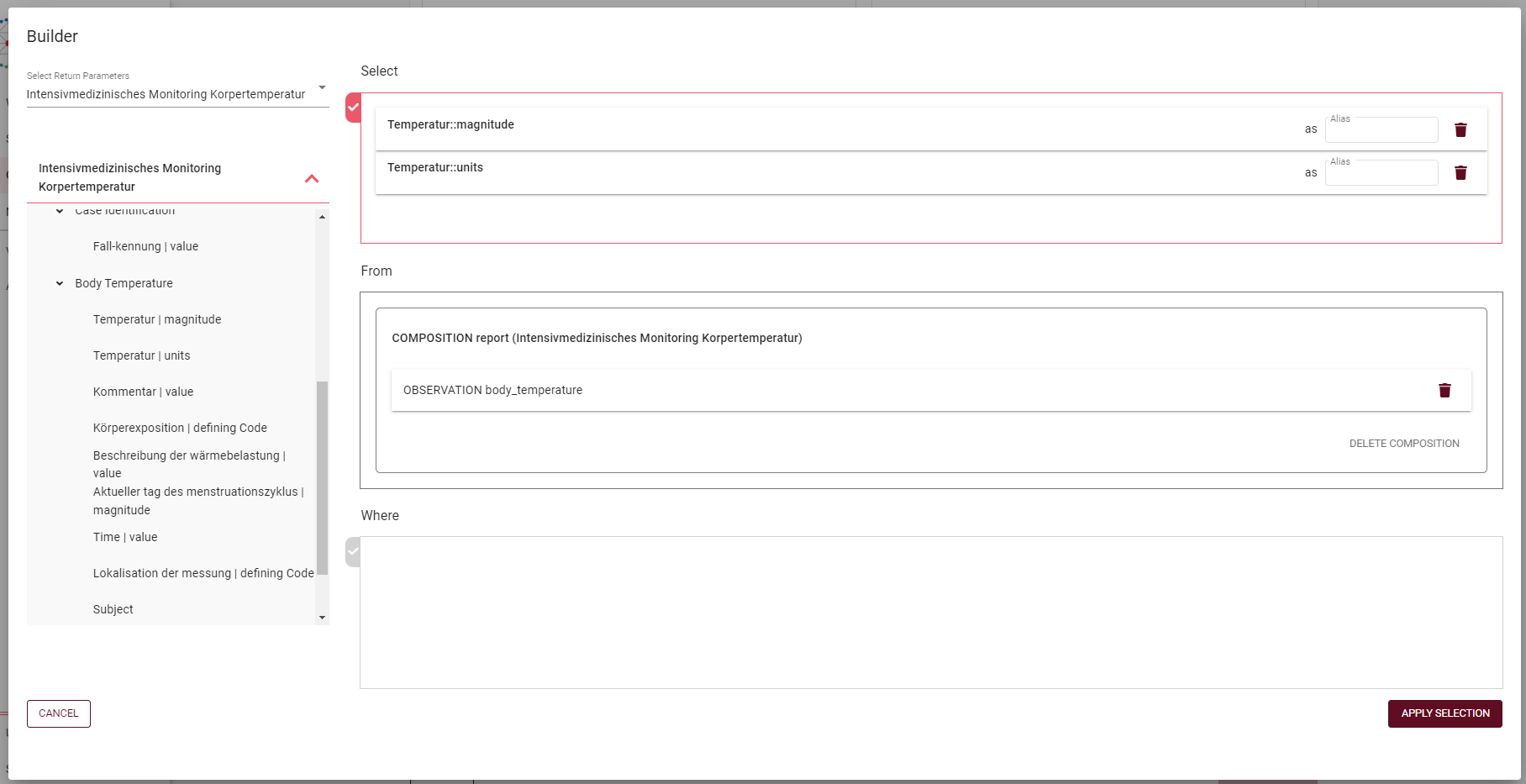Remove the OBSERVATION body_temperature entry
This screenshot has width=1526, height=784.
click(x=1444, y=390)
